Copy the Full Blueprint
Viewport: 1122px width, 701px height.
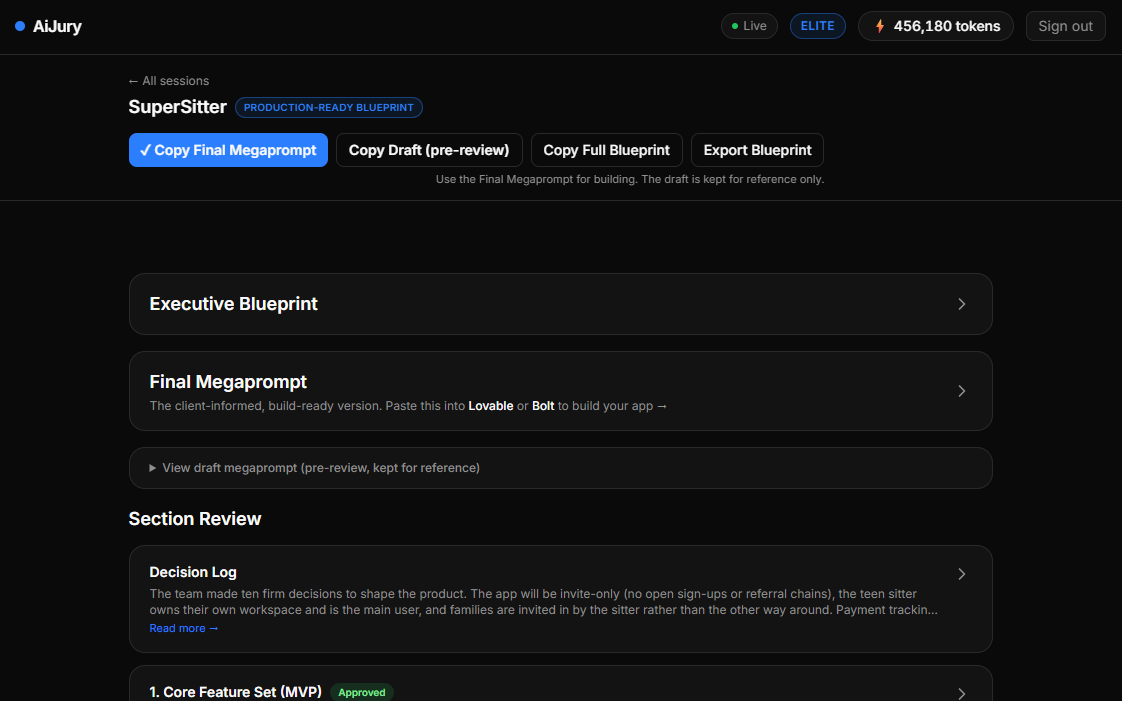(607, 150)
